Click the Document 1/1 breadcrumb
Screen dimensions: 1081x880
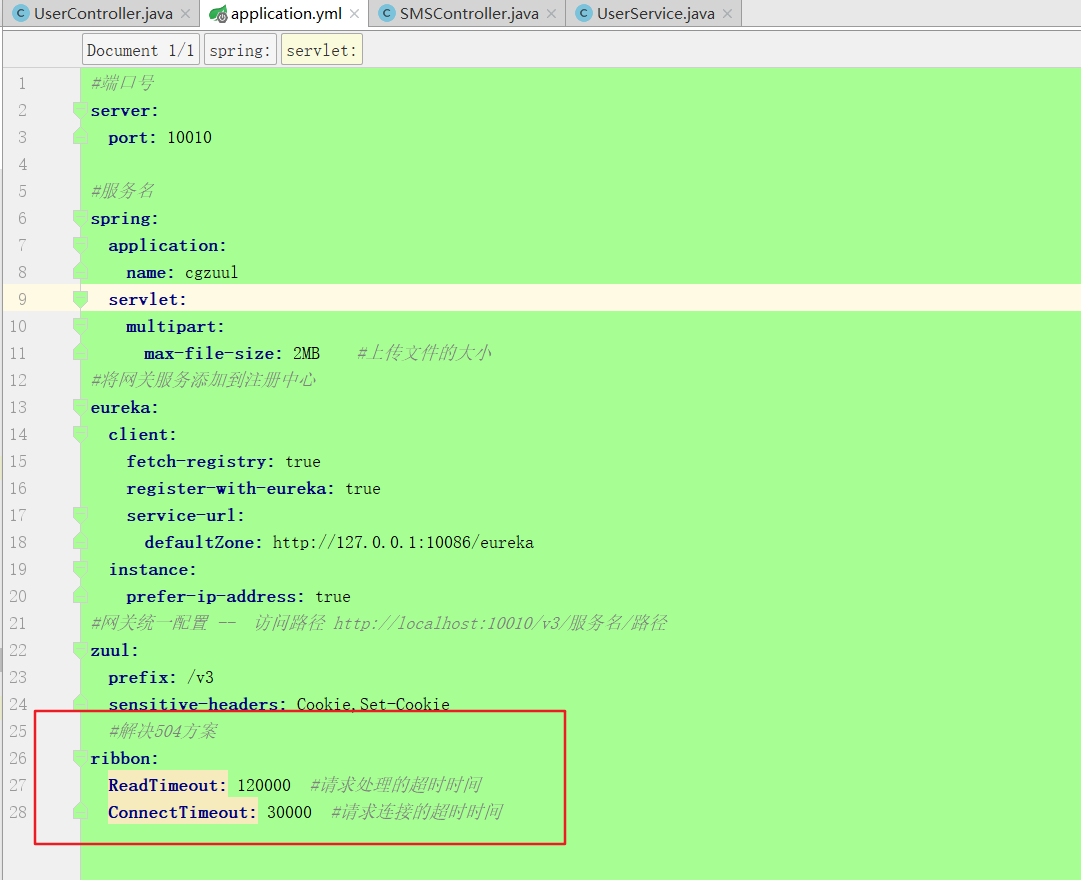[141, 50]
